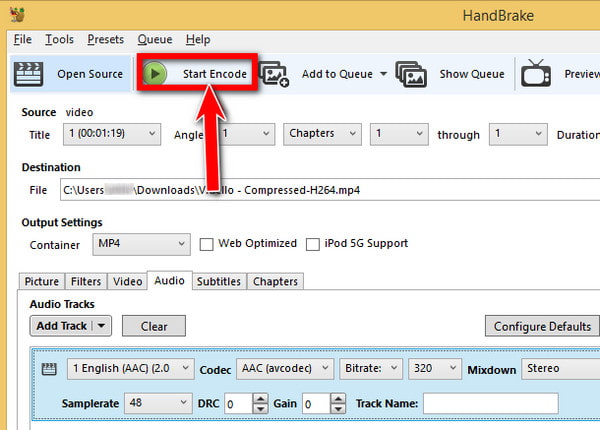Click the Track Name text field
Screen dimensions: 600x430
coord(491,403)
